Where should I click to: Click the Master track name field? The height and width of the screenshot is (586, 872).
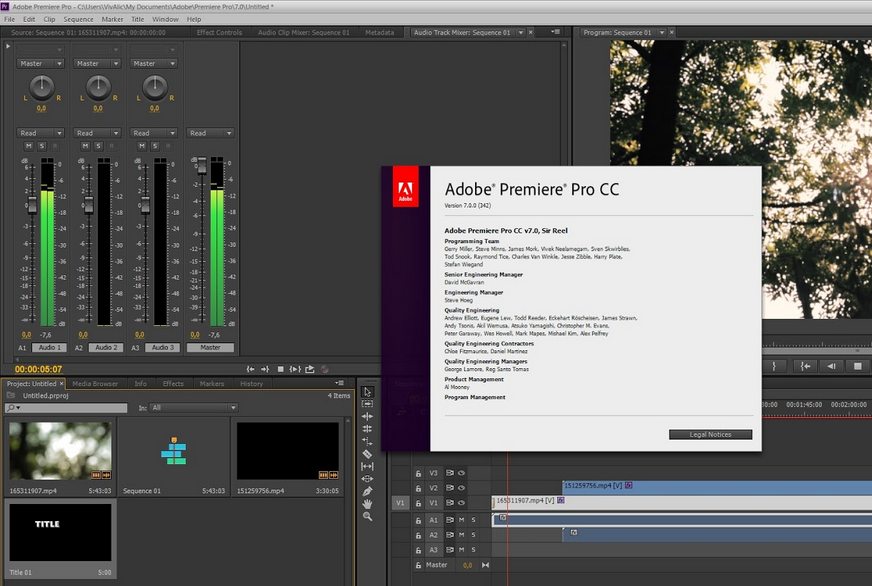click(210, 347)
